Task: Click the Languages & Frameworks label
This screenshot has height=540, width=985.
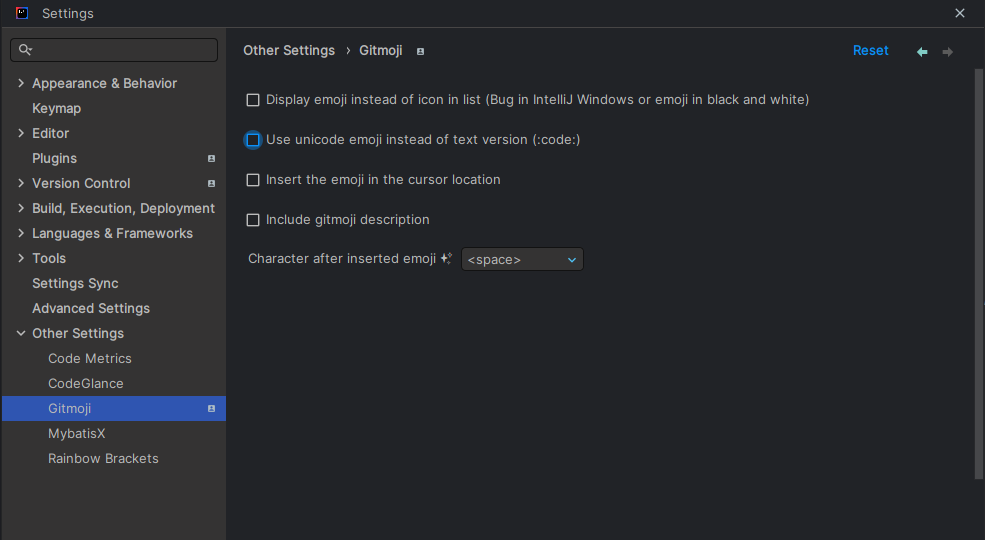Action: [x=112, y=234]
